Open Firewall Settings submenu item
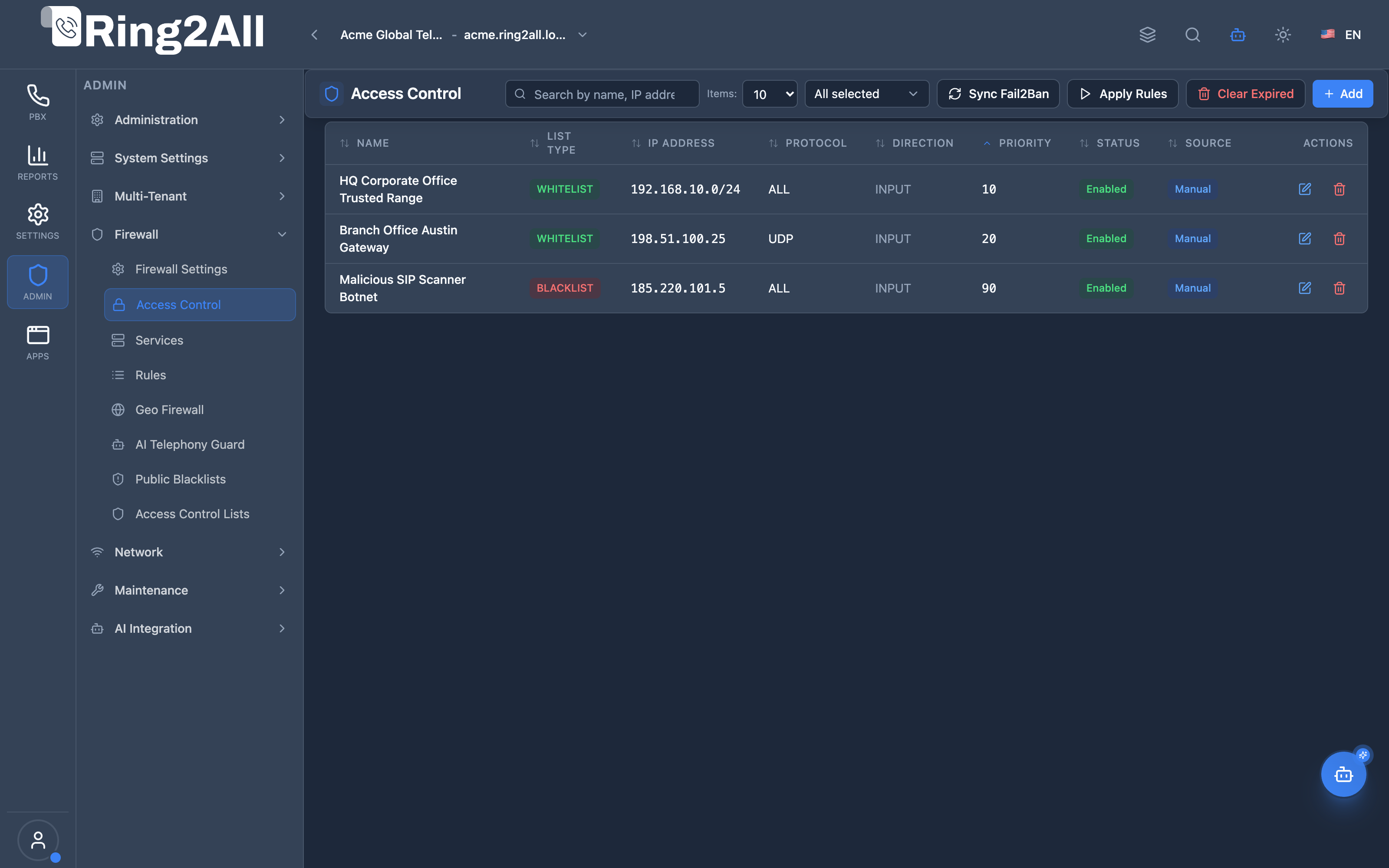 [200, 269]
